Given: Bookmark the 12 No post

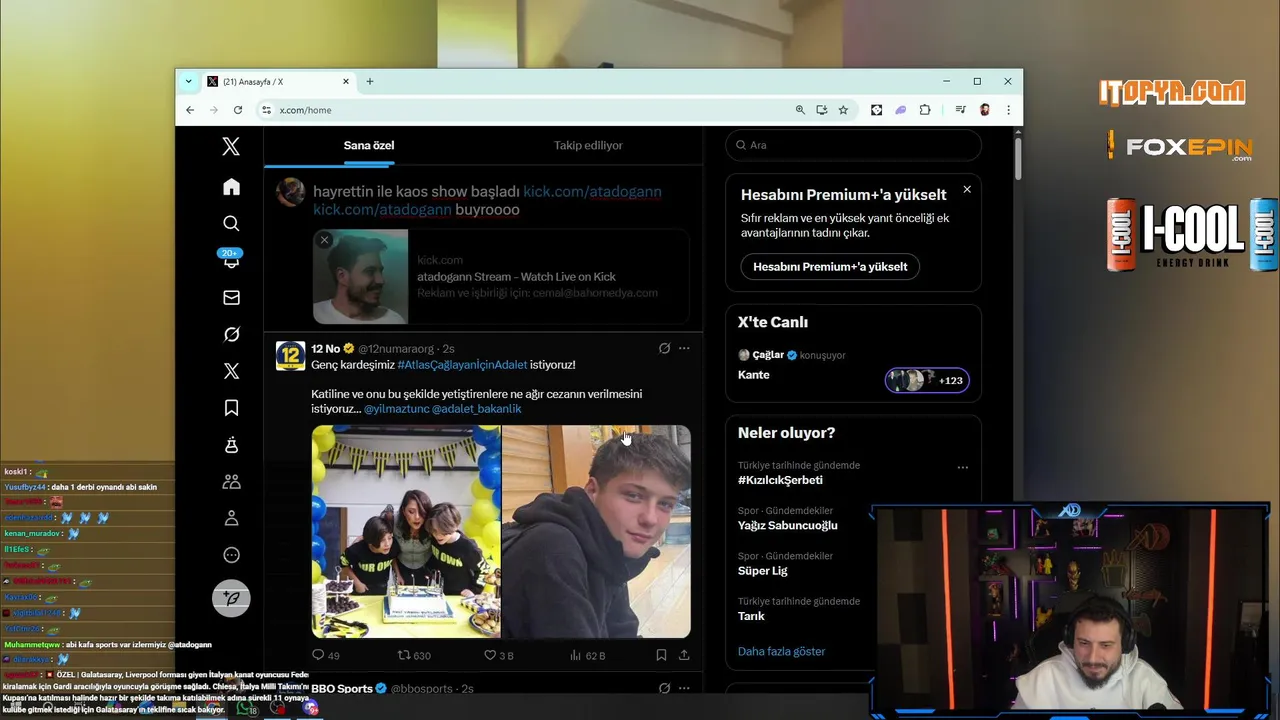Looking at the screenshot, I should [x=661, y=655].
